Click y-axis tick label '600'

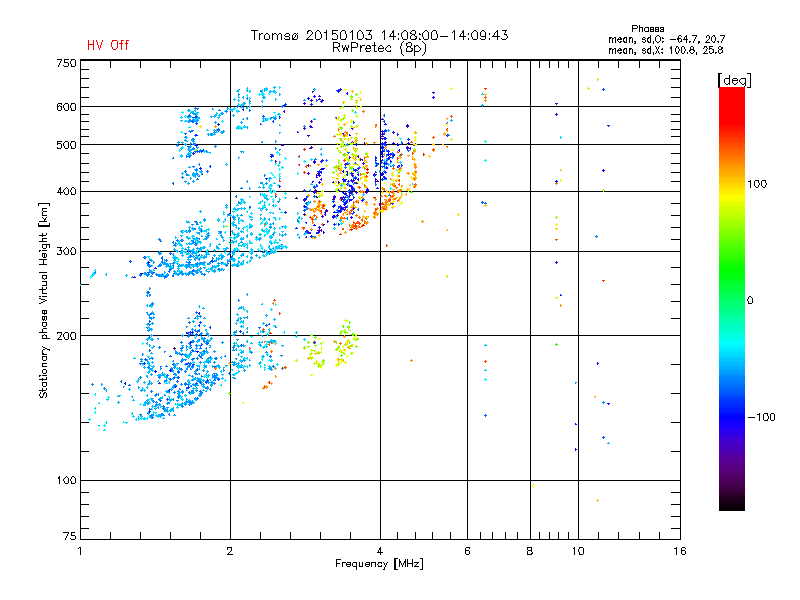coord(66,107)
